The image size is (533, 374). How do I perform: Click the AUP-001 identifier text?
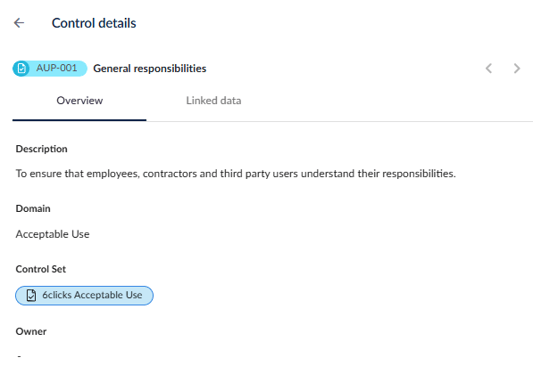(x=57, y=68)
